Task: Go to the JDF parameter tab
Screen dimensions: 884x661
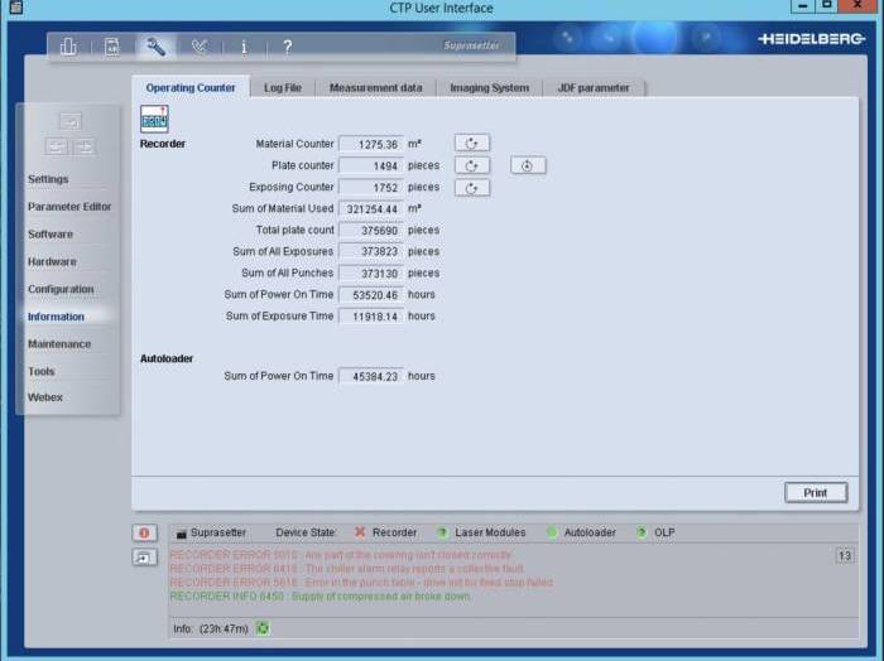Action: pos(593,88)
